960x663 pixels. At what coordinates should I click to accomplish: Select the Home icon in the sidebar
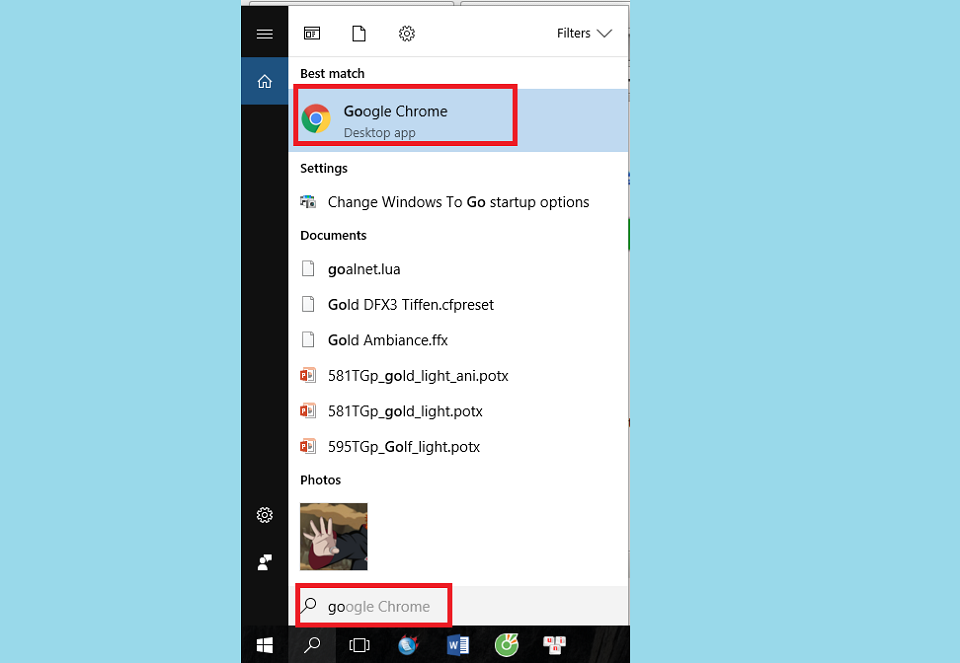tap(264, 81)
